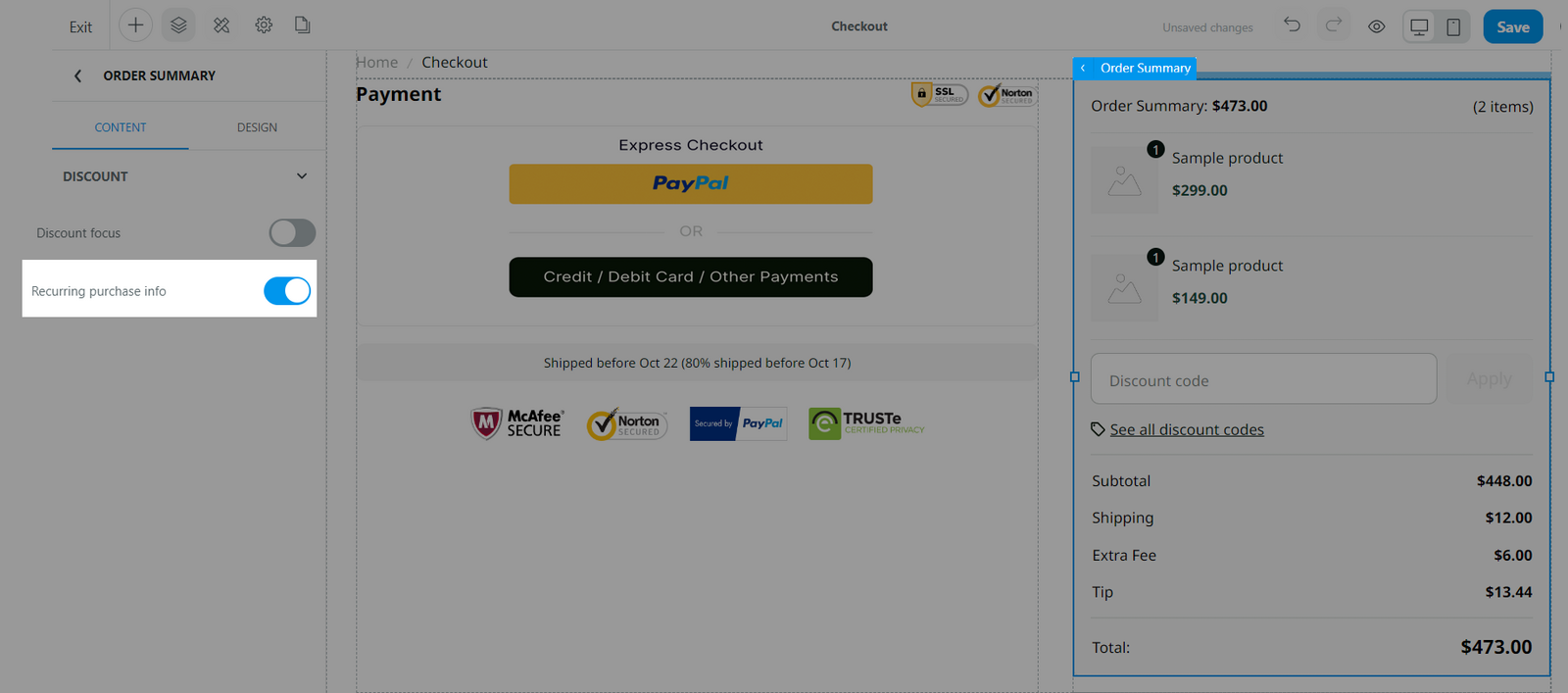Click the arrow on Order Summary block tag
The image size is (1568, 693).
point(1083,68)
